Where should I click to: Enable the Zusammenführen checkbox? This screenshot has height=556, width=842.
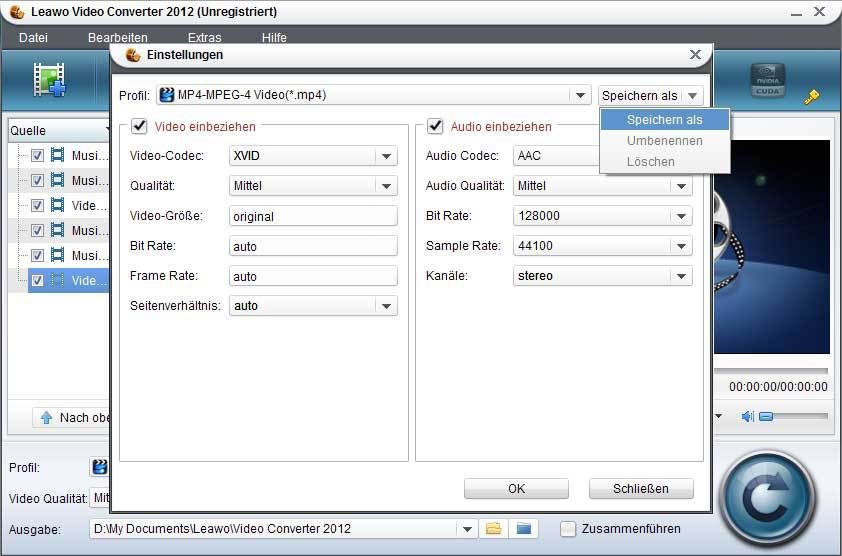pos(568,529)
